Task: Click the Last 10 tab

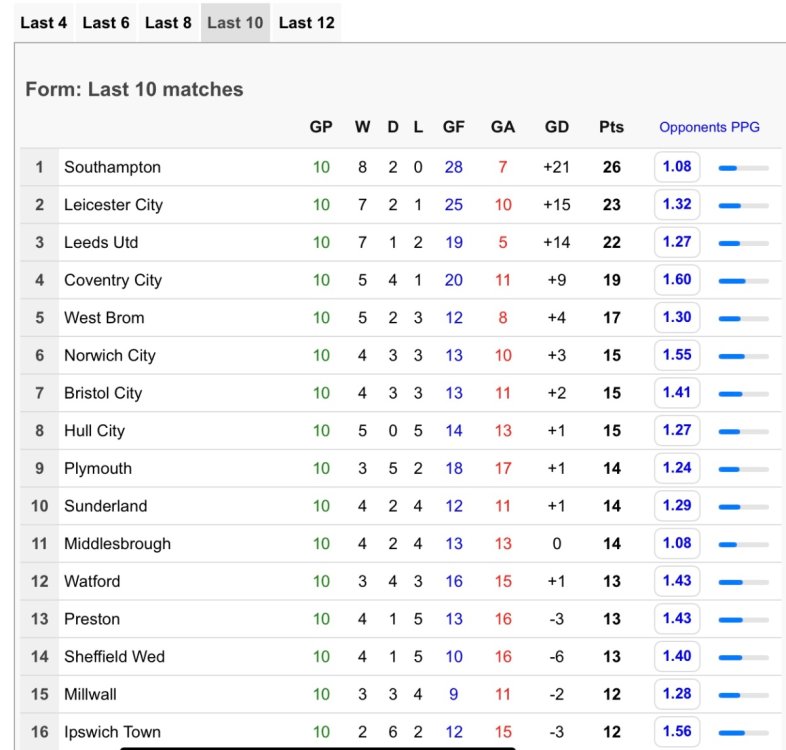Action: point(234,22)
